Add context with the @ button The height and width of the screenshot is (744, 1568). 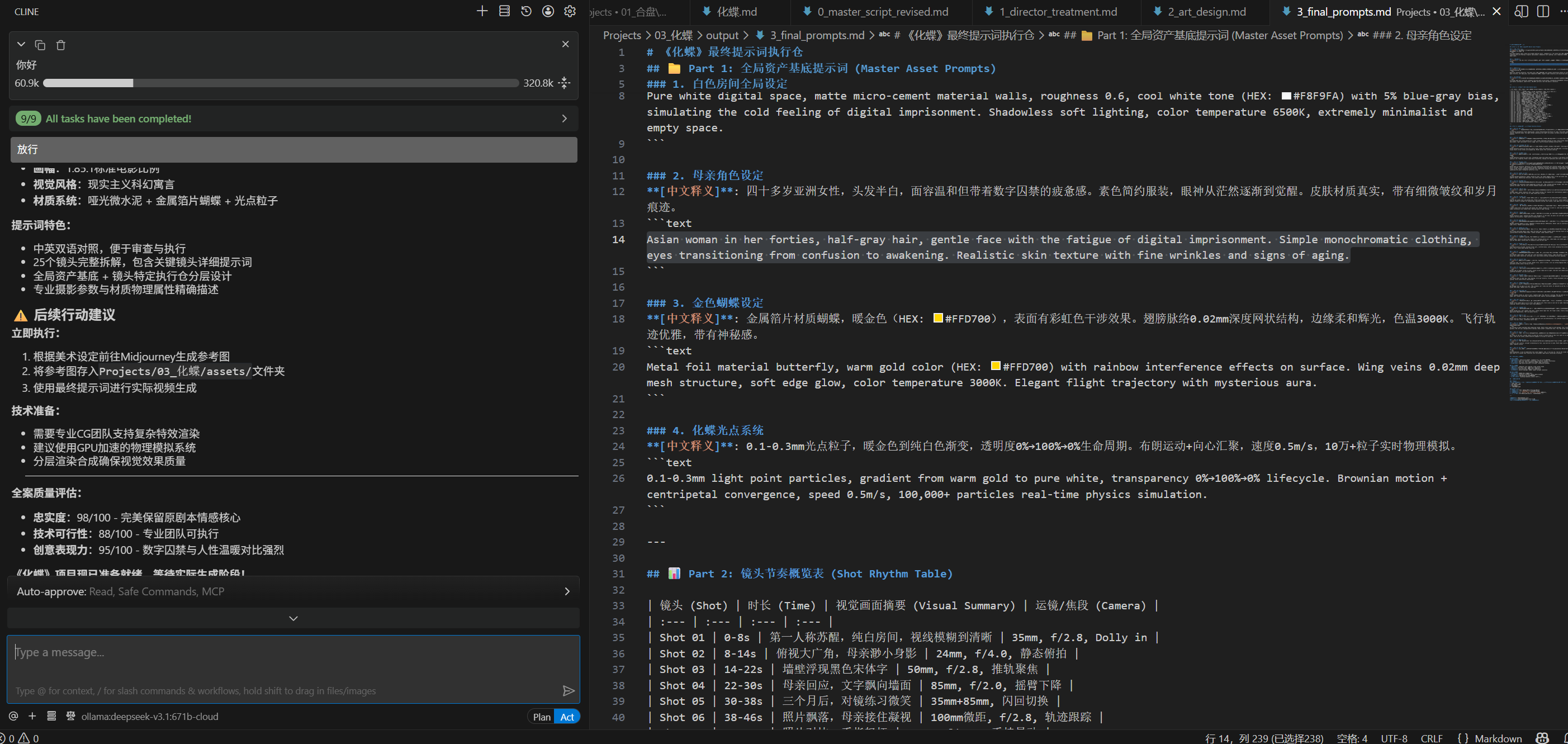click(x=13, y=716)
